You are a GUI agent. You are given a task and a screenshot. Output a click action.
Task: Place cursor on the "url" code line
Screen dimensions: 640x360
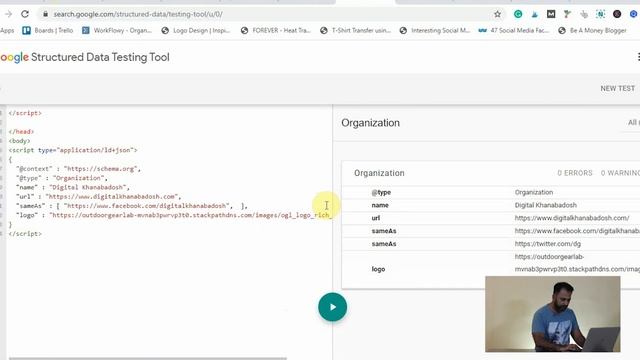pos(98,197)
